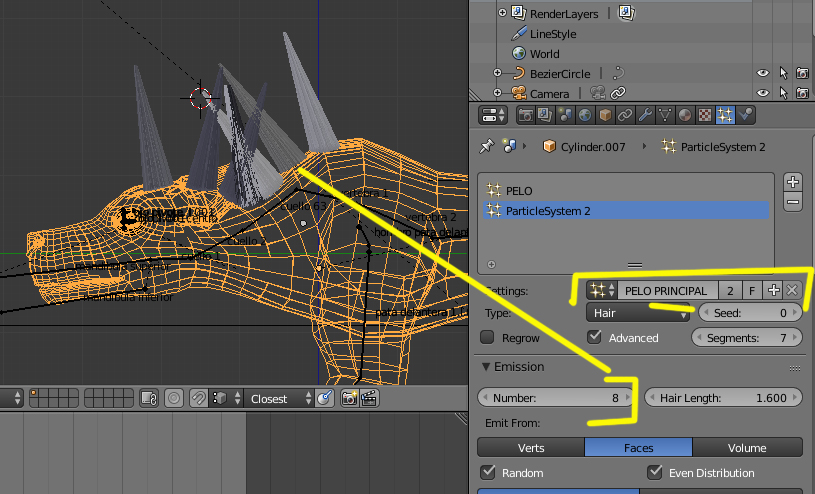Screen dimensions: 815x494
Task: Hide BezierCircle using its eye icon
Action: tap(762, 73)
